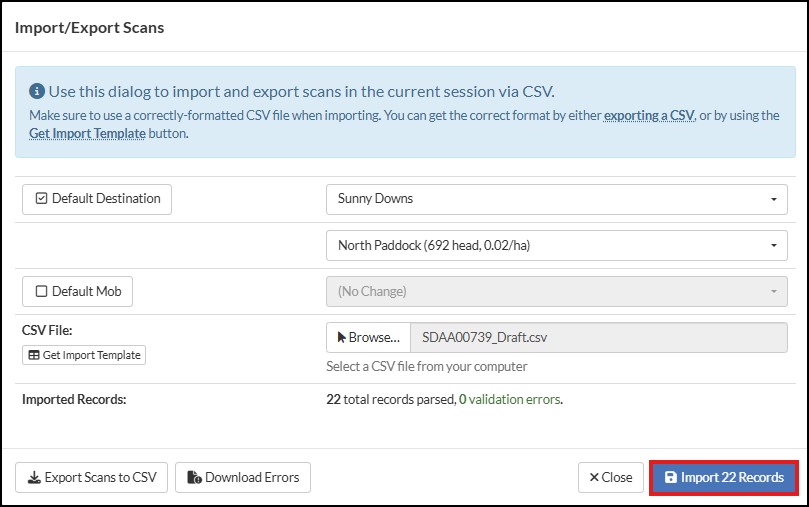Click the floppy disk save icon
This screenshot has height=507, width=809.
click(x=670, y=478)
